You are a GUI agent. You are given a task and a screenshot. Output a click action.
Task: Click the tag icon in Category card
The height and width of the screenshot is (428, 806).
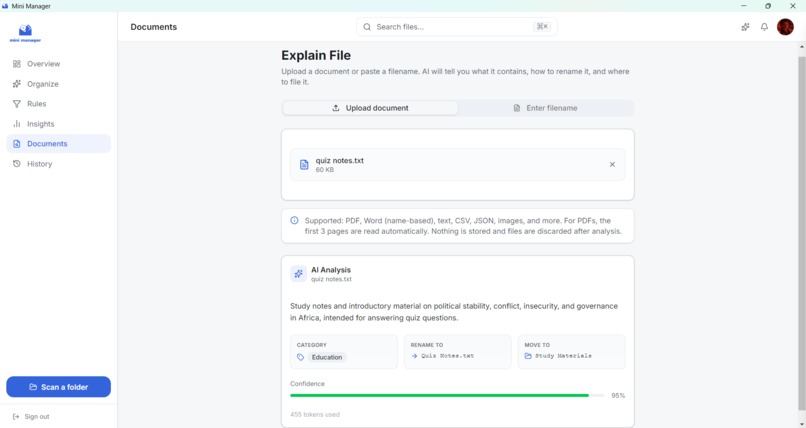tap(301, 357)
